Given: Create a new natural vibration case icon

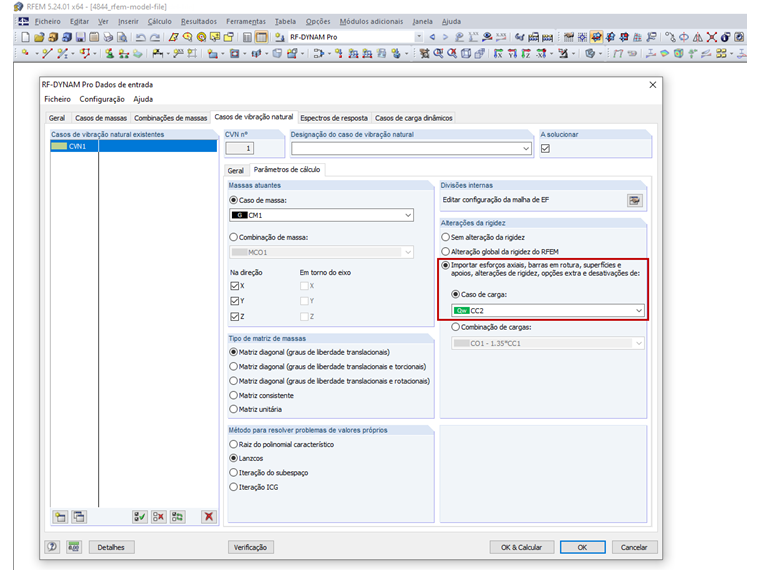Looking at the screenshot, I should tap(61, 517).
